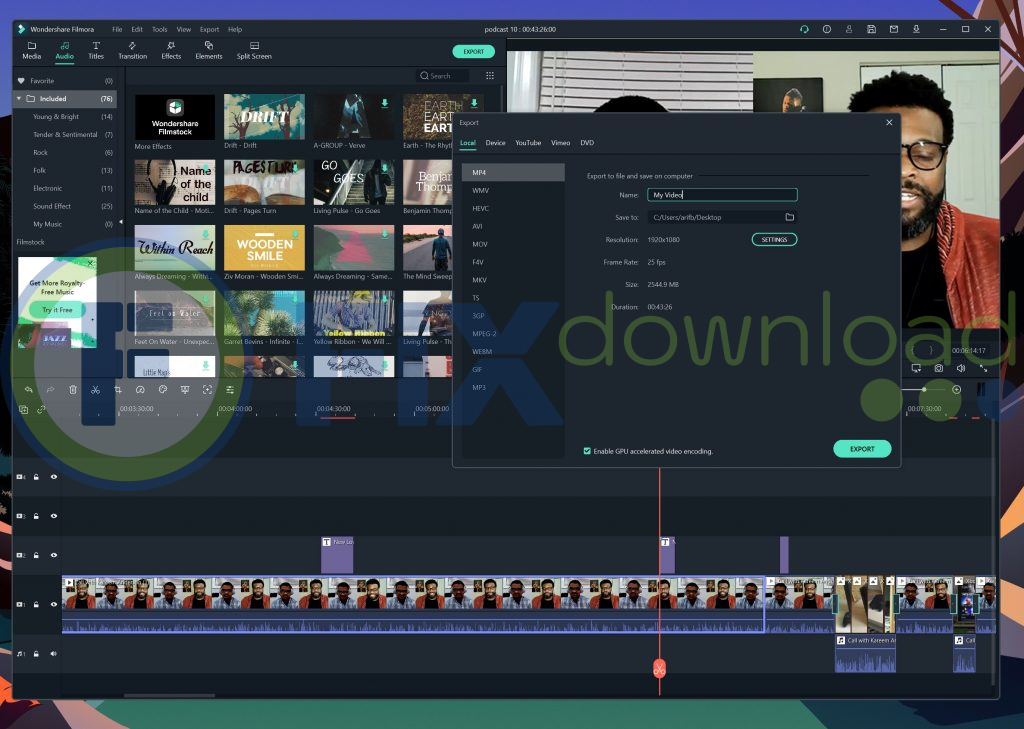Click the Color palette icon in timeline toolbar

click(x=162, y=389)
